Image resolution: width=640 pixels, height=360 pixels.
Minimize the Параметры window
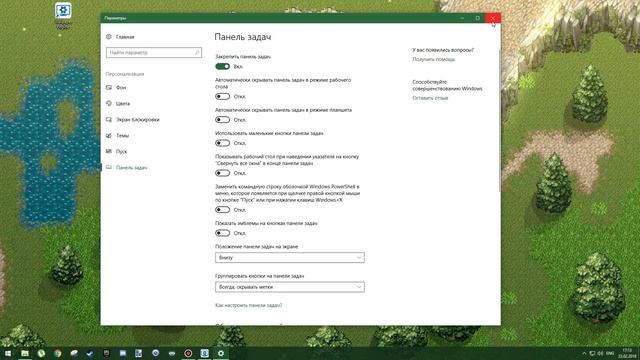click(462, 18)
